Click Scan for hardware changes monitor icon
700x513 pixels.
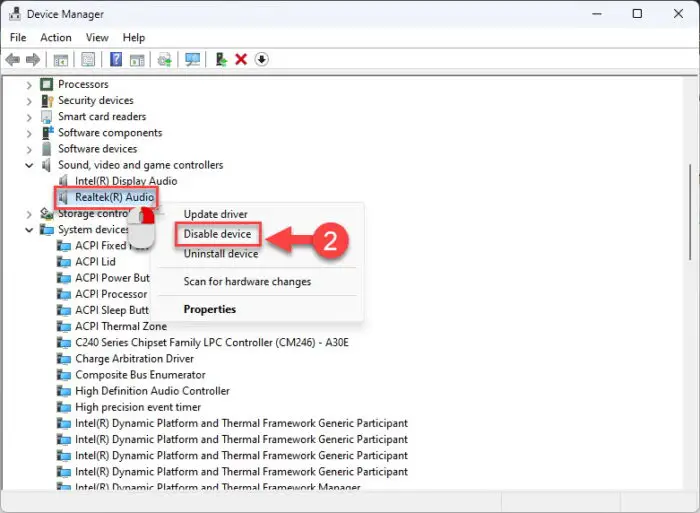tap(193, 59)
